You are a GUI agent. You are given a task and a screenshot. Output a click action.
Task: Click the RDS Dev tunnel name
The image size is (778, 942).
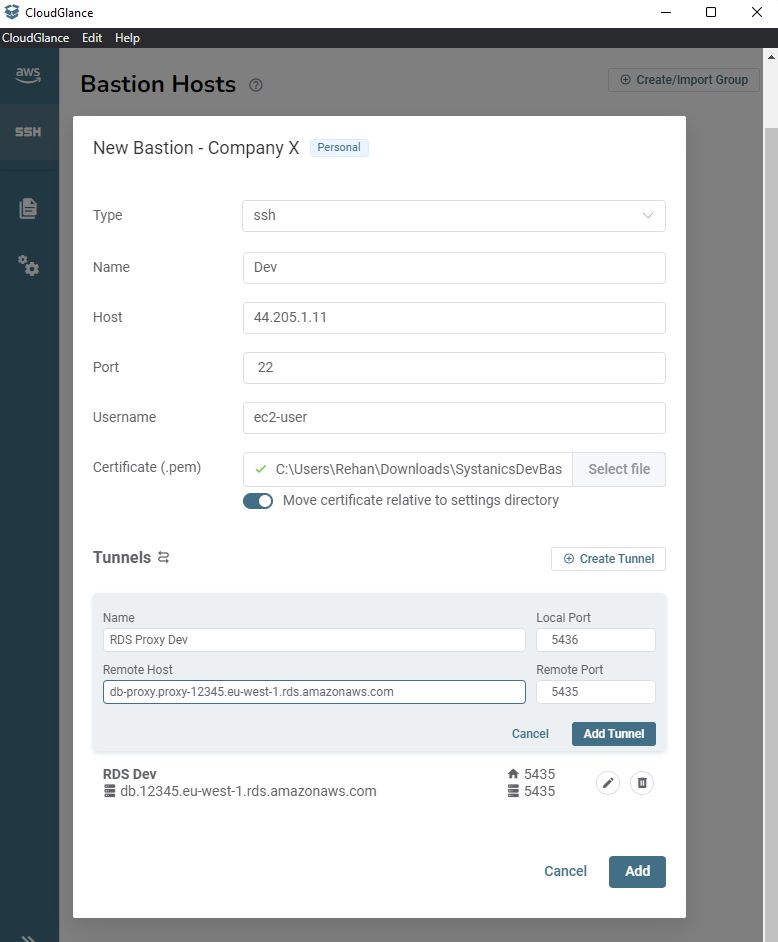click(129, 774)
